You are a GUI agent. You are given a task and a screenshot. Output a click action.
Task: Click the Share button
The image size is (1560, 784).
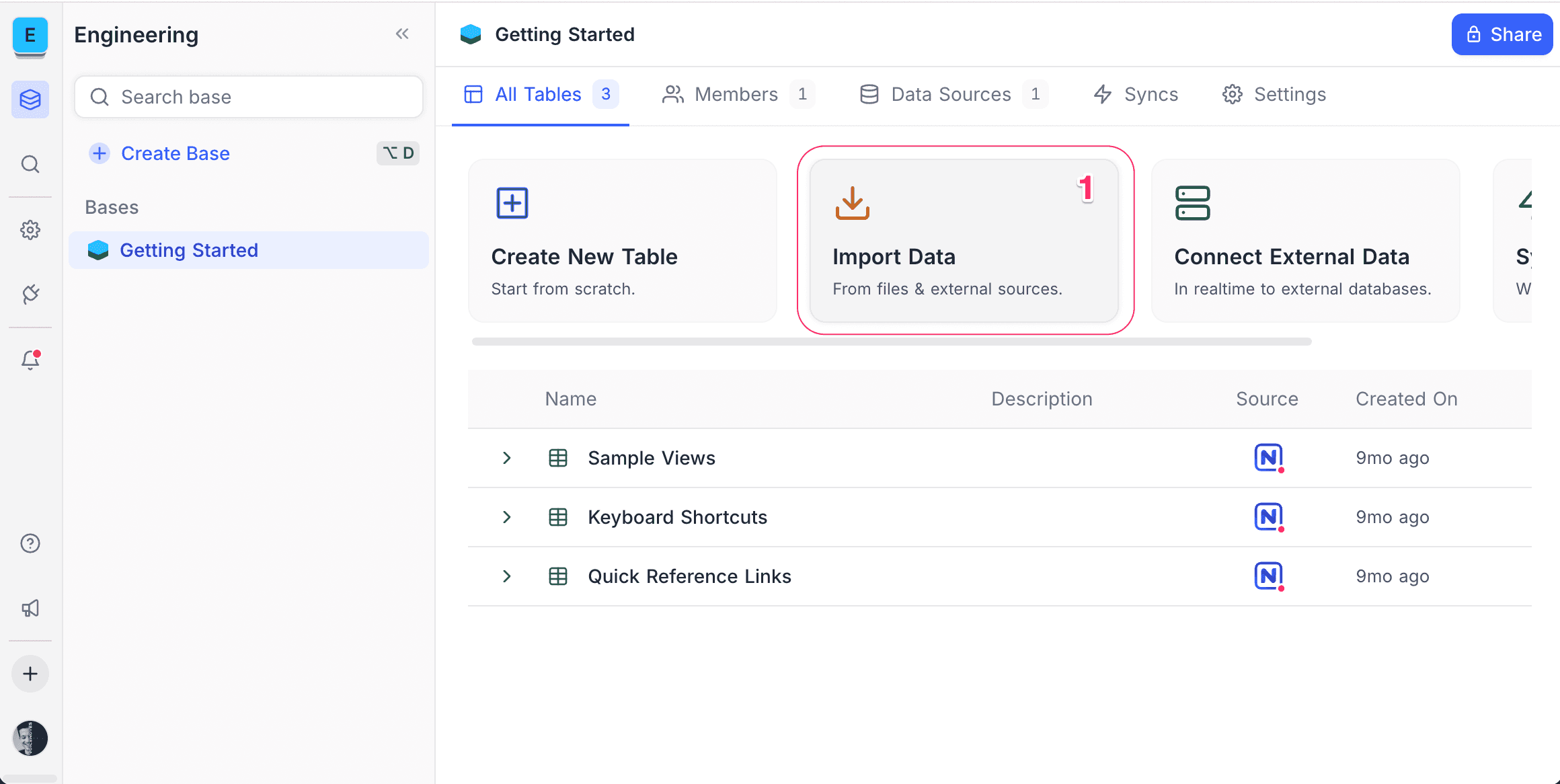point(1501,34)
